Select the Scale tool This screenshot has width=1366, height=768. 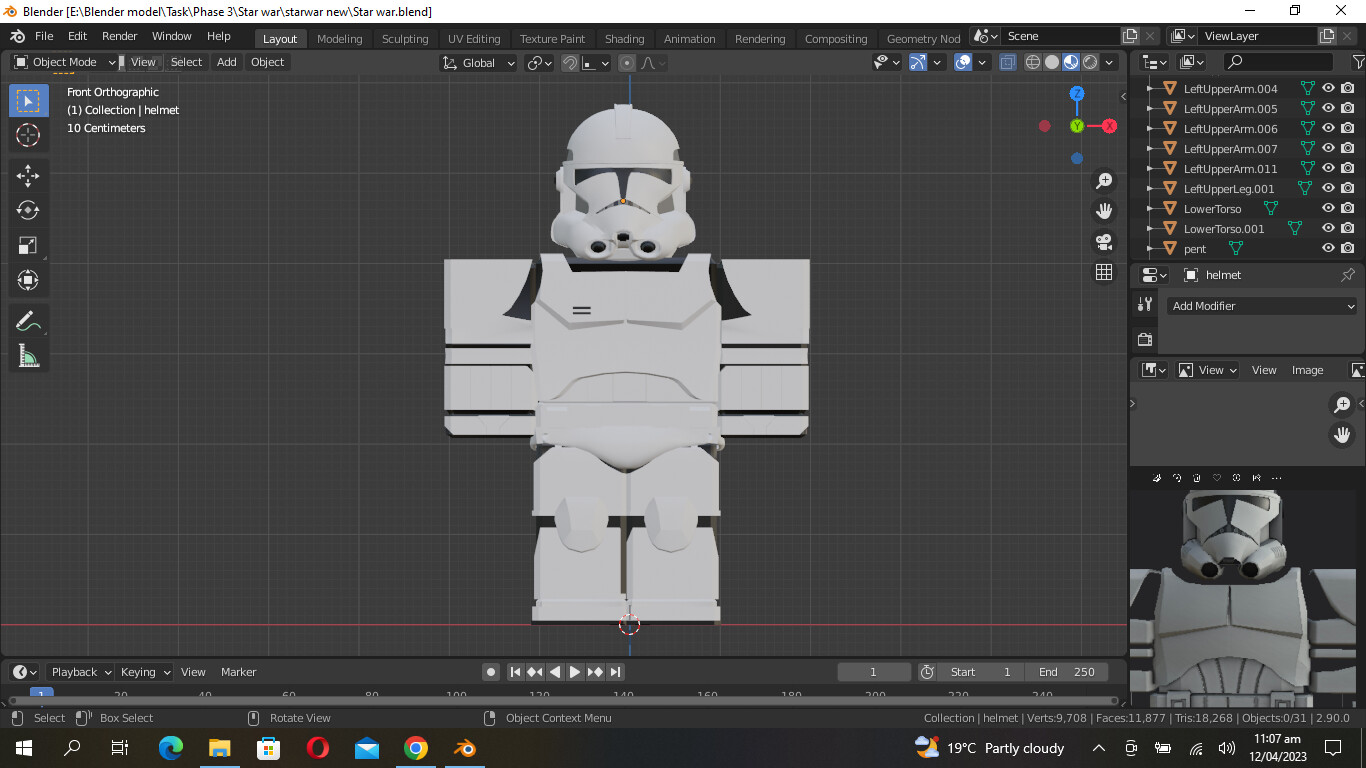[28, 245]
